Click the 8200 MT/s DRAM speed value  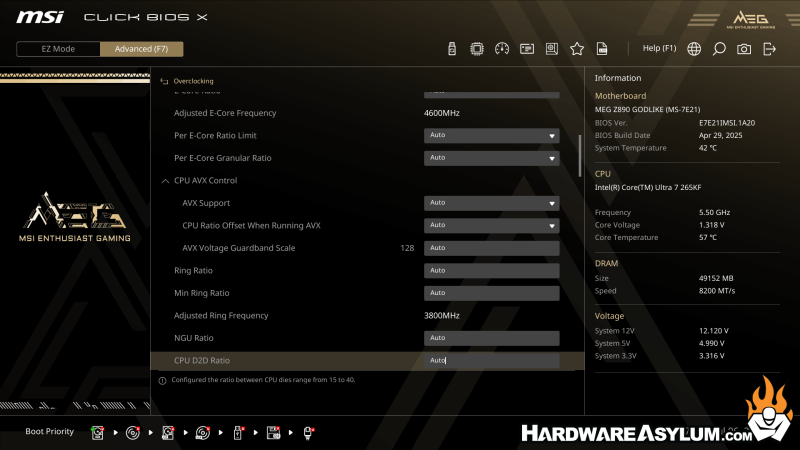(717, 291)
